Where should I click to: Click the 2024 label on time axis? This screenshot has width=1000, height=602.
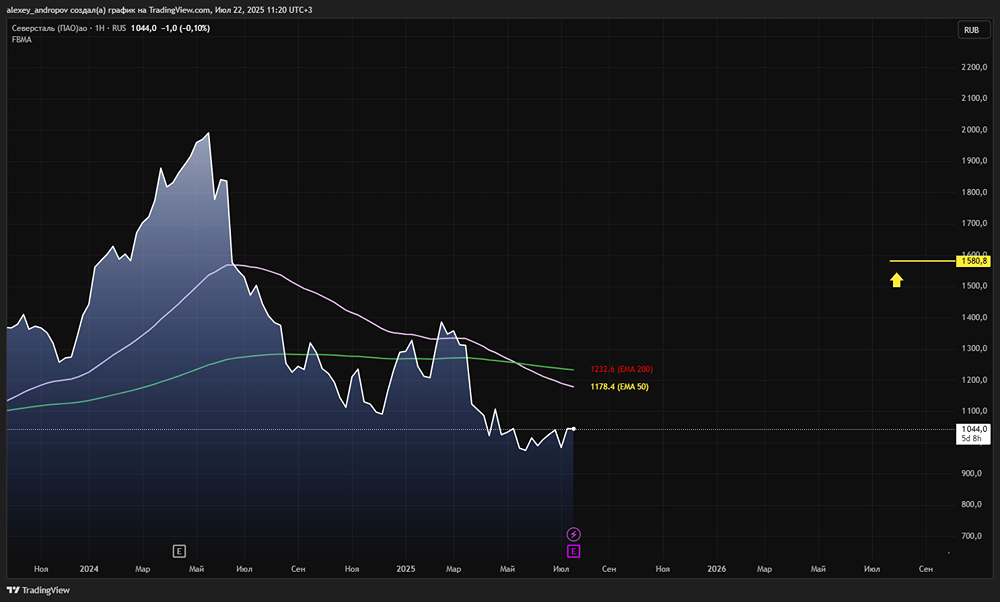(89, 568)
